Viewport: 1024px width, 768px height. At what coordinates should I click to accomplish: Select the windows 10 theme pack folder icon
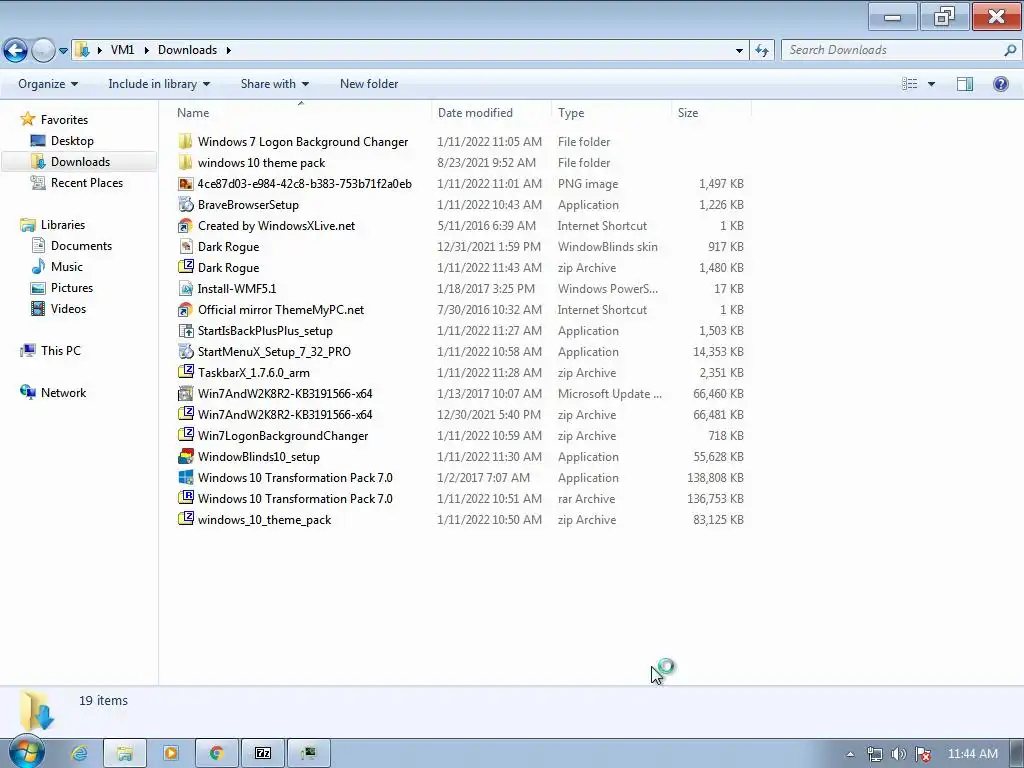coord(185,163)
